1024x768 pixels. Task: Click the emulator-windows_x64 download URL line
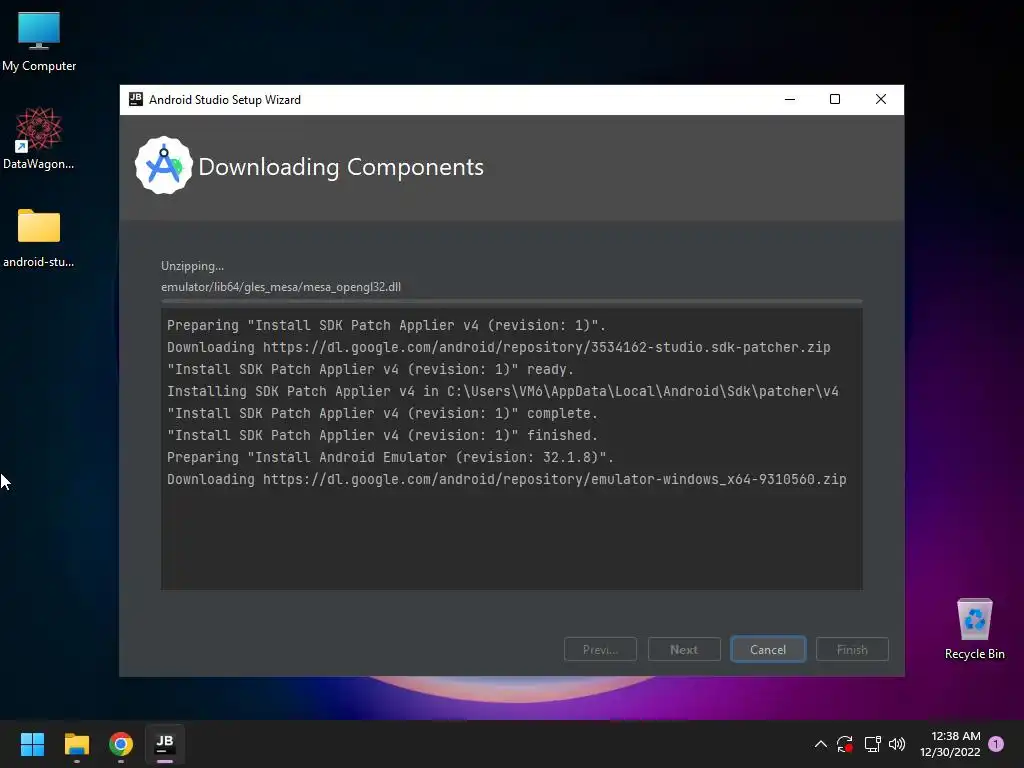pyautogui.click(x=506, y=479)
